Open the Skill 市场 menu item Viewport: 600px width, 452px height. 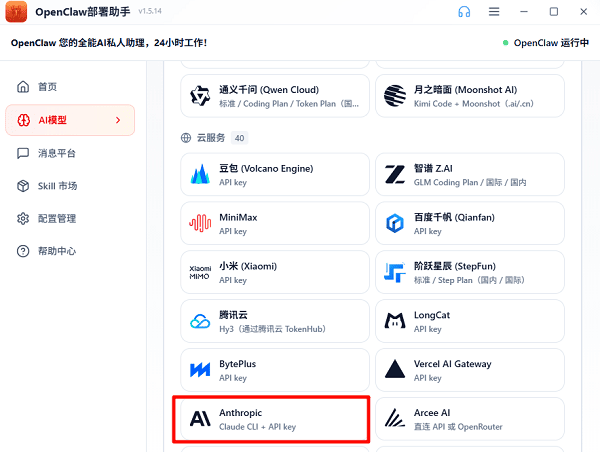point(70,186)
